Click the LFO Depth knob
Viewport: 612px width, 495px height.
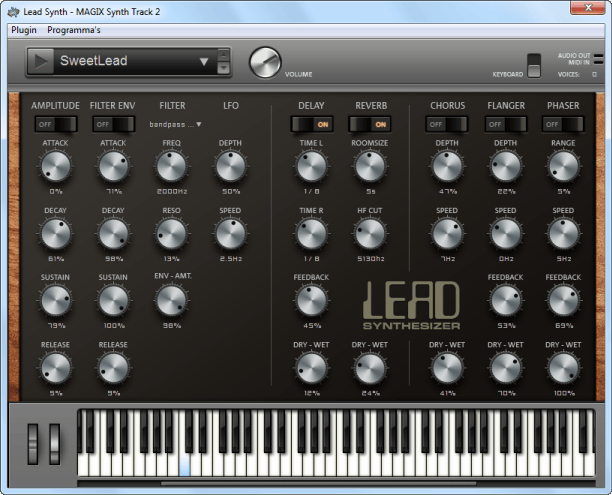coord(230,166)
